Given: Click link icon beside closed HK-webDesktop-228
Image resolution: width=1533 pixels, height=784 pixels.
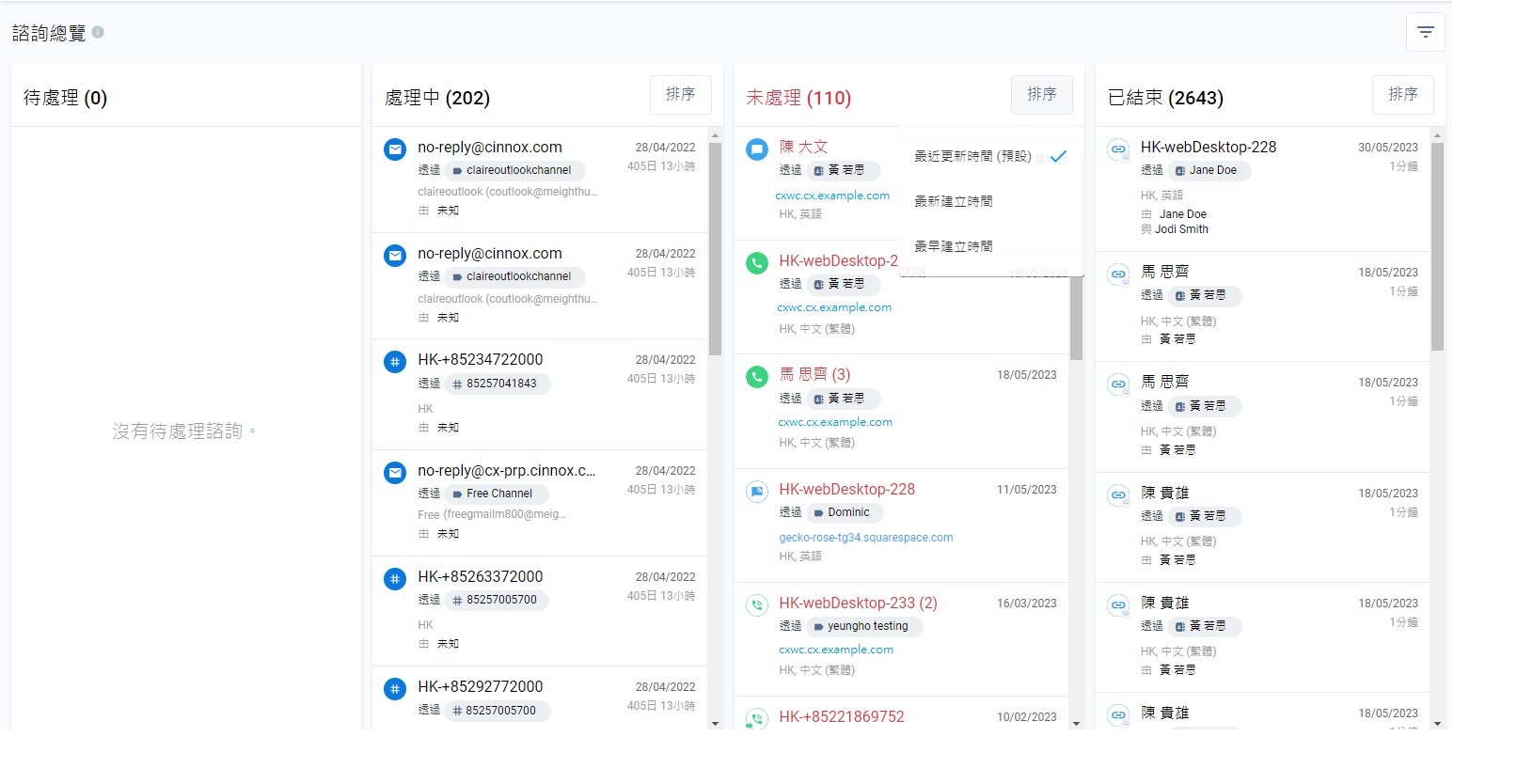Looking at the screenshot, I should tap(1118, 149).
